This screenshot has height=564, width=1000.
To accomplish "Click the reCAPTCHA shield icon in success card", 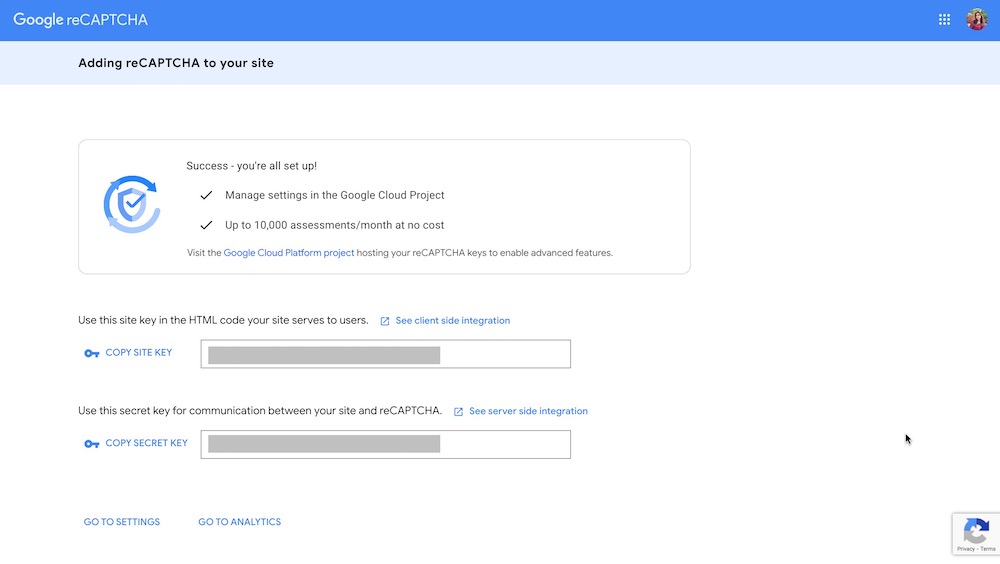I will [x=132, y=205].
